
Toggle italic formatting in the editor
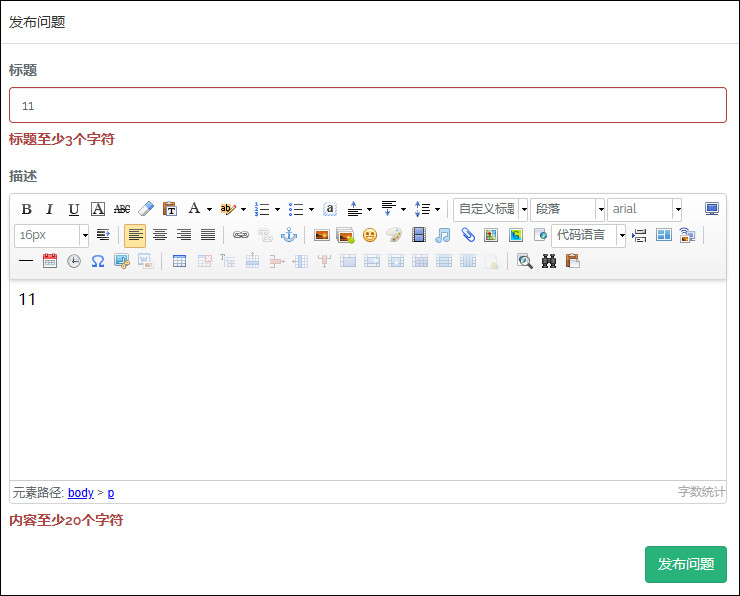[x=50, y=209]
